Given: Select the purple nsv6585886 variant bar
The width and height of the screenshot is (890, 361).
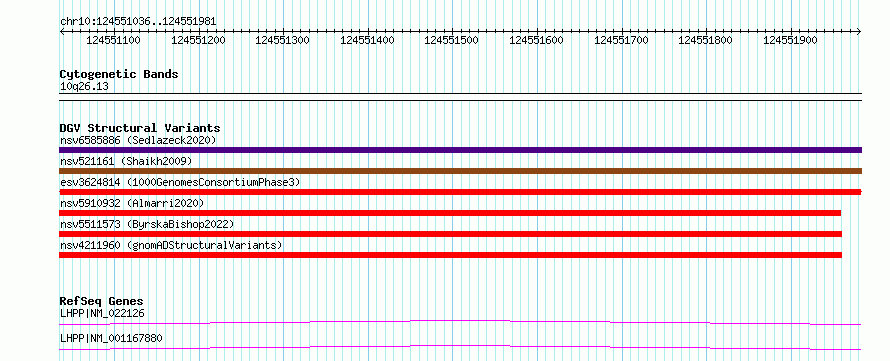Looking at the screenshot, I should pos(460,150).
